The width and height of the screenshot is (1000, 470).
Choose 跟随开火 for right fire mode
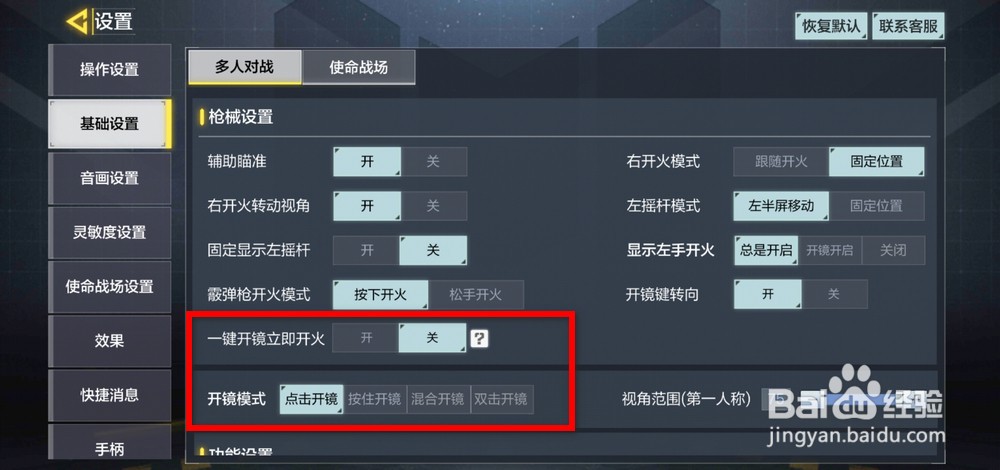tap(781, 162)
